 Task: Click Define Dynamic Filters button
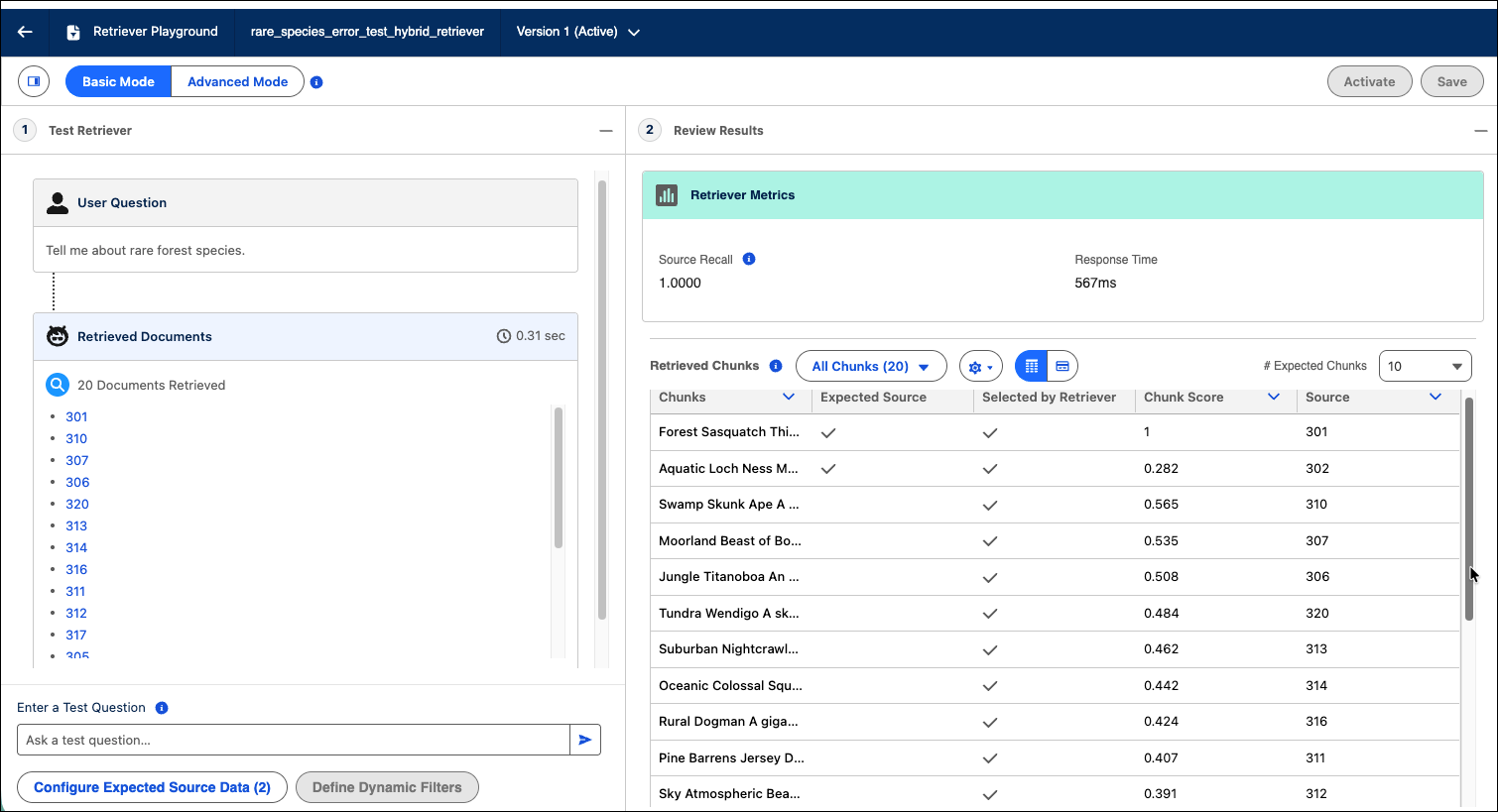point(387,787)
